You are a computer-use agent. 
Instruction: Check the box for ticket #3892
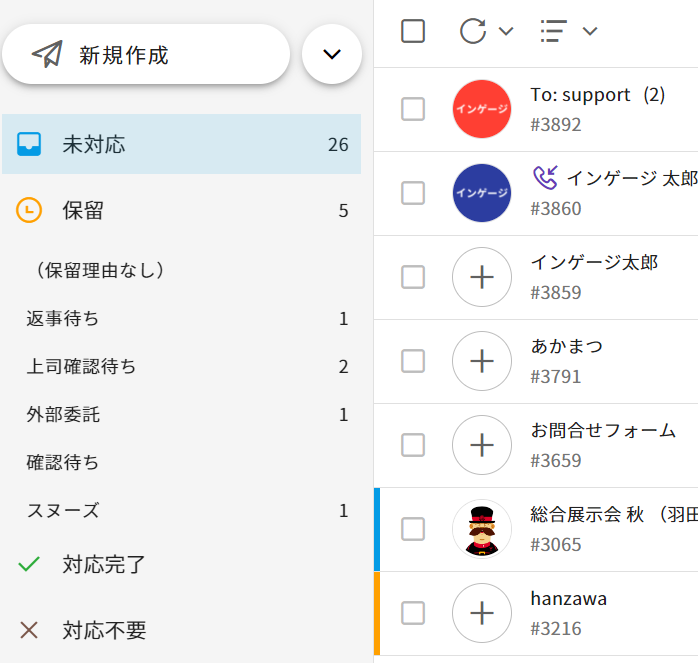[x=413, y=109]
